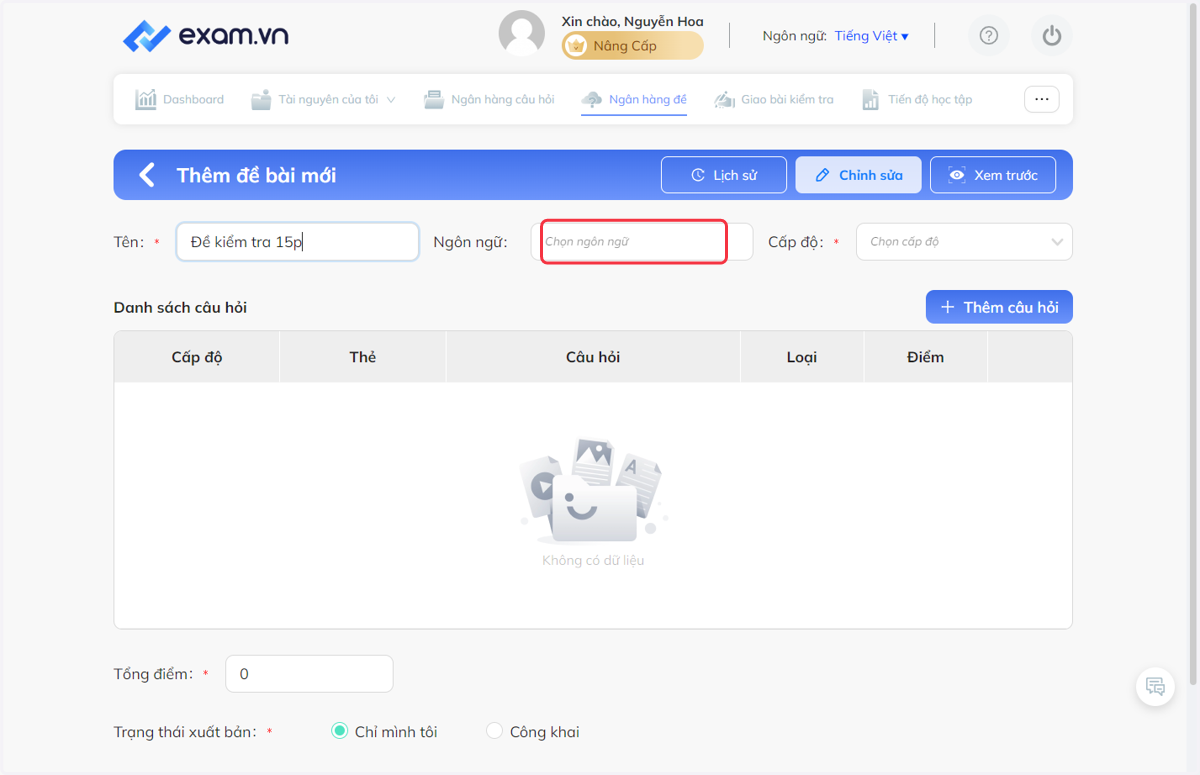Click the Tiến độ học tập report icon
The image size is (1200, 775).
click(x=871, y=99)
